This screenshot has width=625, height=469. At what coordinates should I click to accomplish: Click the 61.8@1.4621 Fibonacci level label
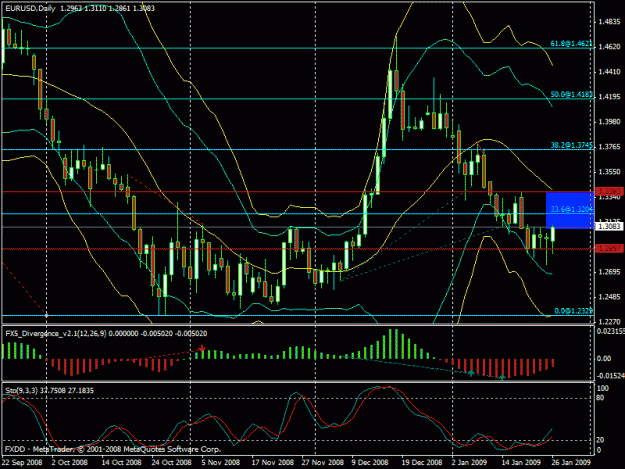[571, 43]
